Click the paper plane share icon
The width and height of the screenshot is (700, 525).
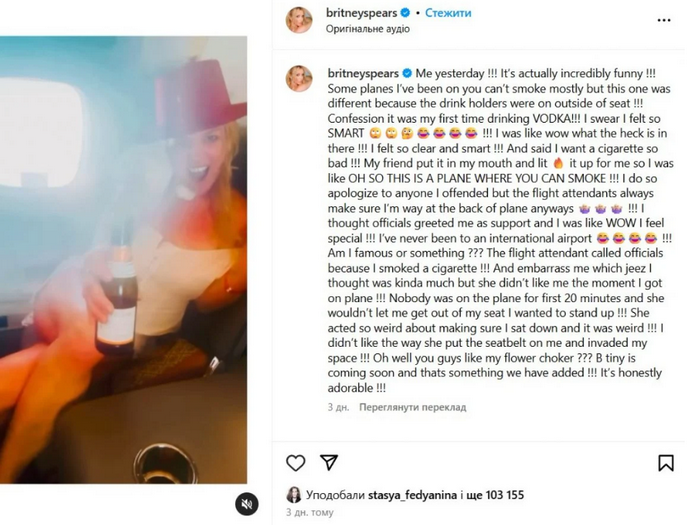(x=328, y=463)
